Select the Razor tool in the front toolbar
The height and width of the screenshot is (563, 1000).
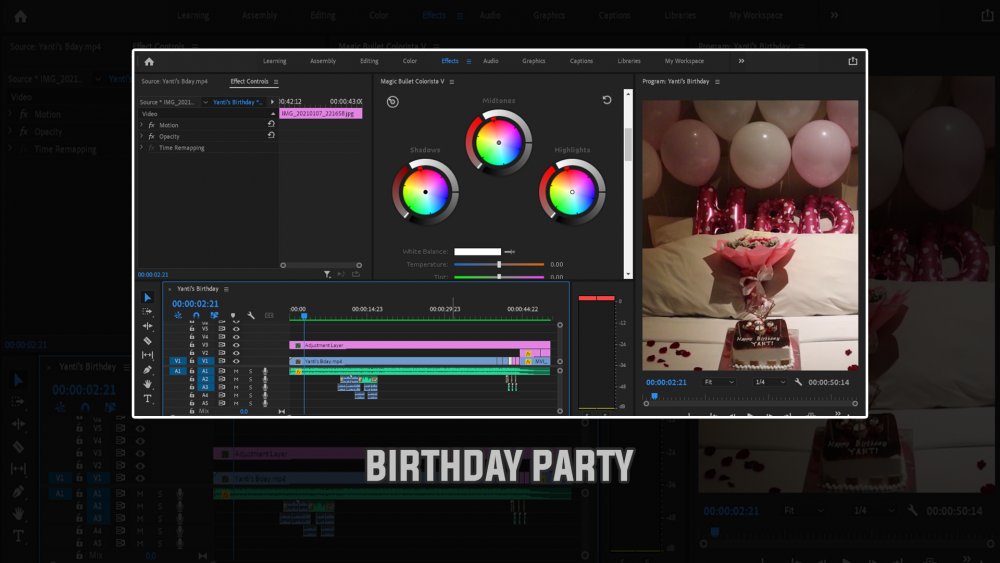(147, 340)
